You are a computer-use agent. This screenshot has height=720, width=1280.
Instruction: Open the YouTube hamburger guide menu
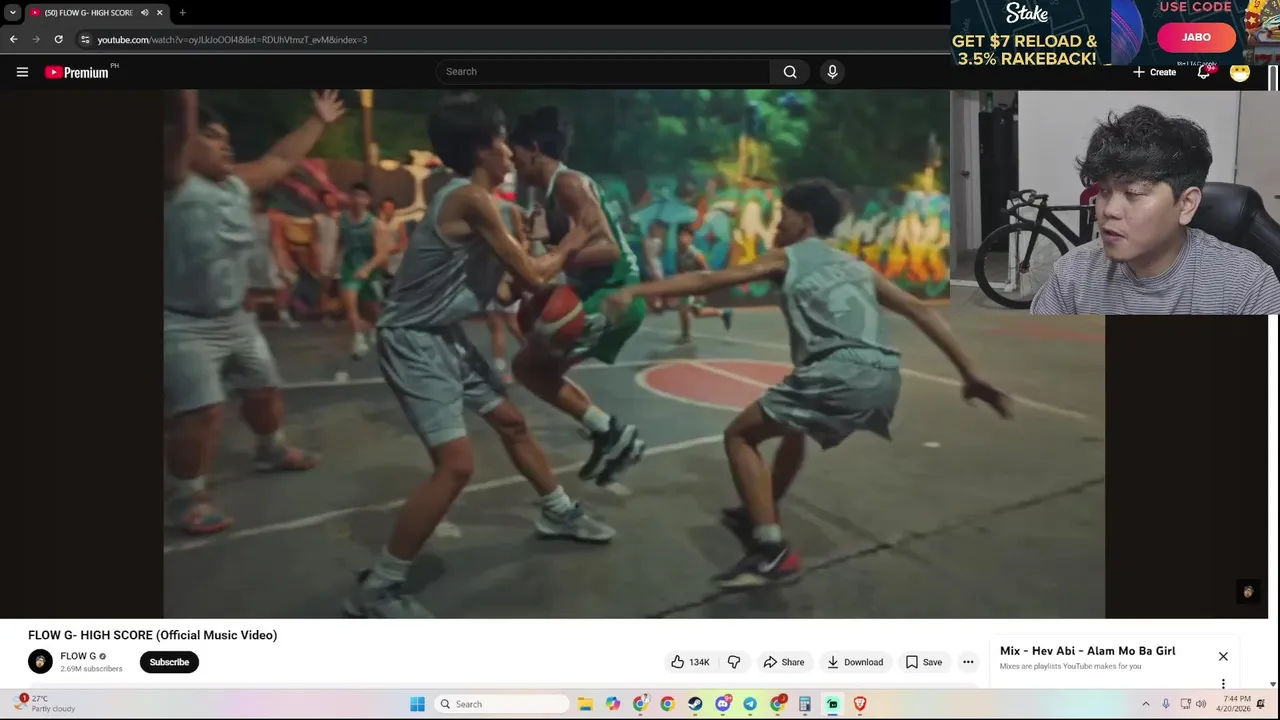coord(22,72)
